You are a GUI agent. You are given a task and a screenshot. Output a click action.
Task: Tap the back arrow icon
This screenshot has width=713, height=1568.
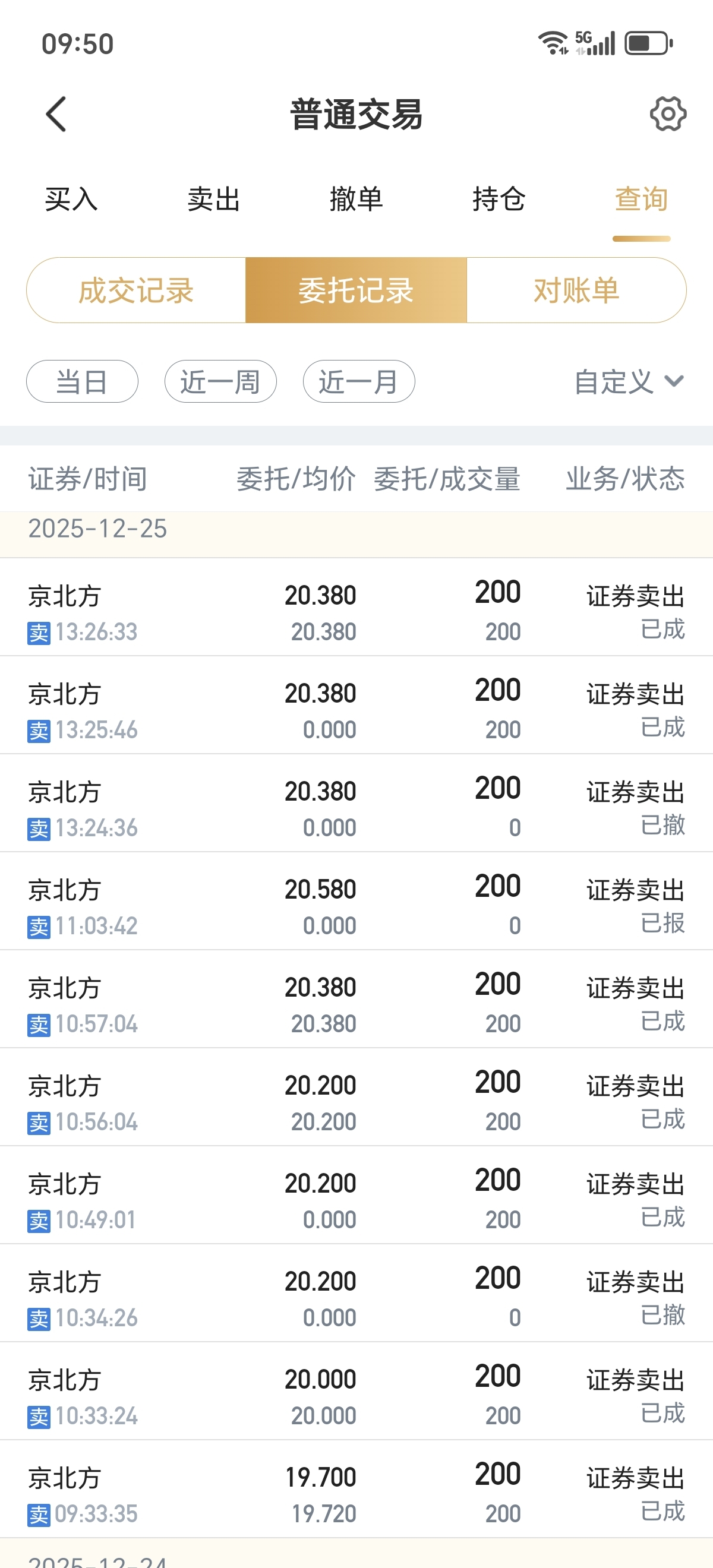click(56, 114)
